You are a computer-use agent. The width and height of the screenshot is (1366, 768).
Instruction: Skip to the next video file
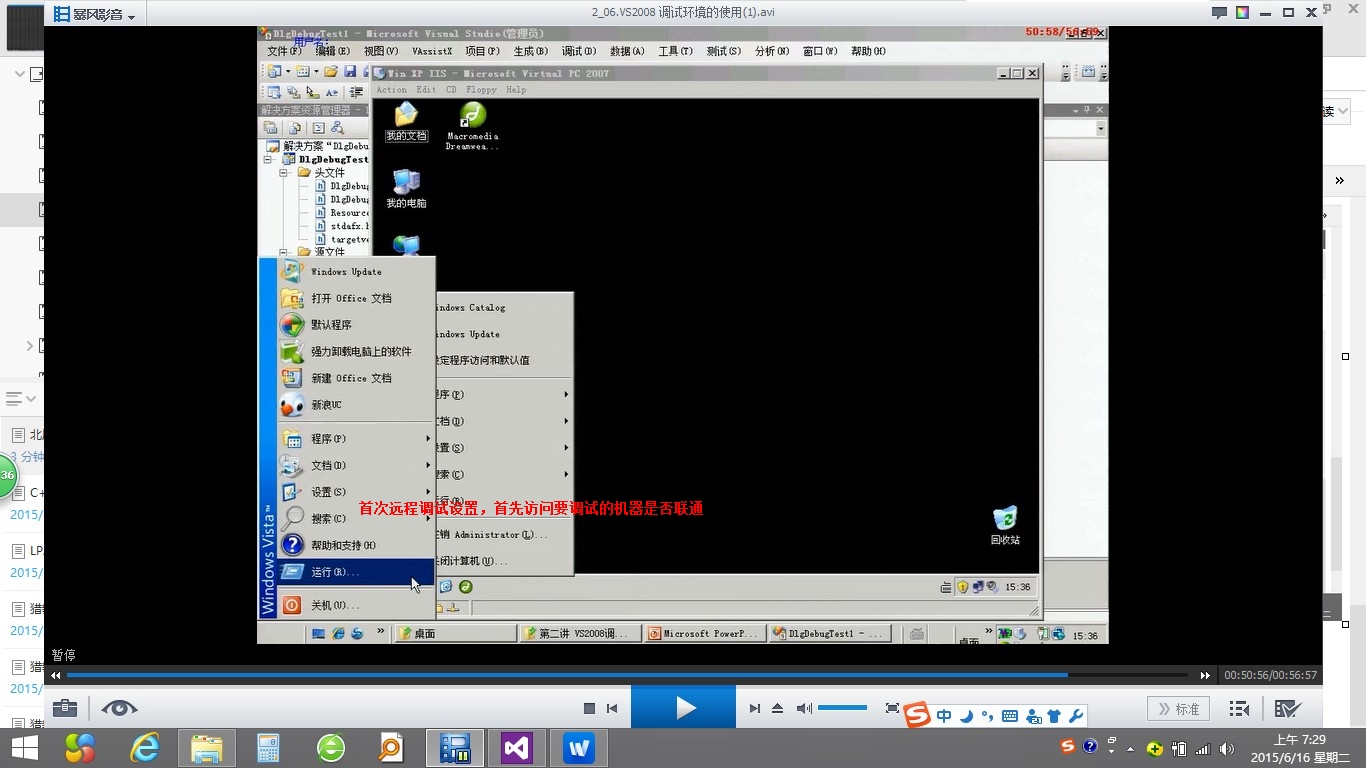coord(755,709)
